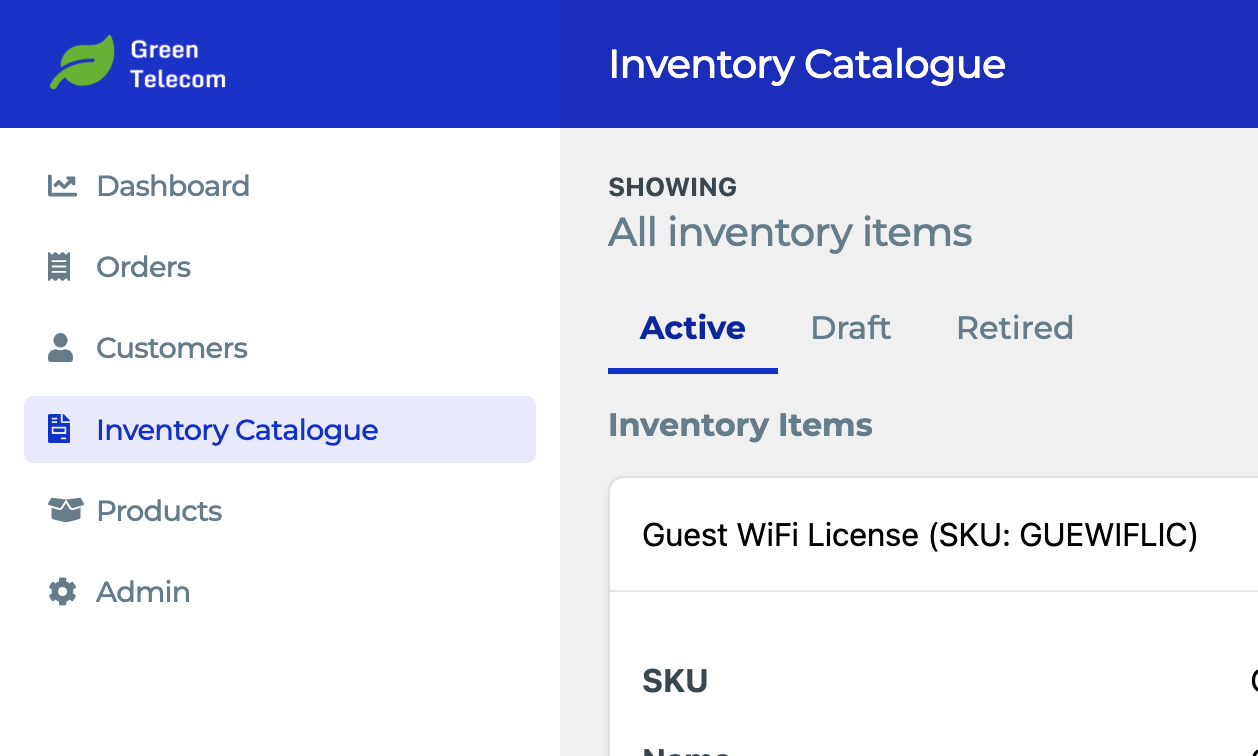Screen dimensions: 1258x756
Task: Open the Dashboard menu label
Action: (173, 186)
